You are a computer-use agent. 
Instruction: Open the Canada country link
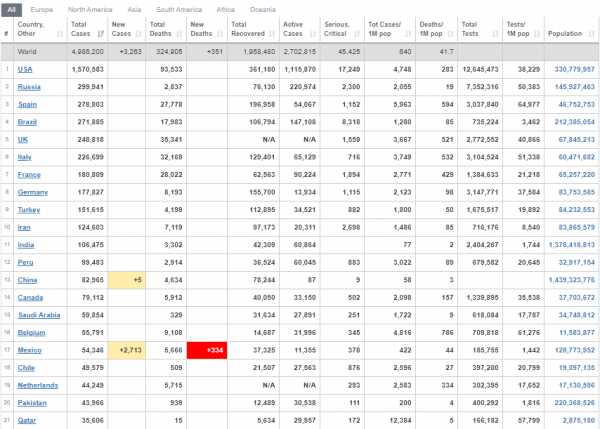coord(30,298)
